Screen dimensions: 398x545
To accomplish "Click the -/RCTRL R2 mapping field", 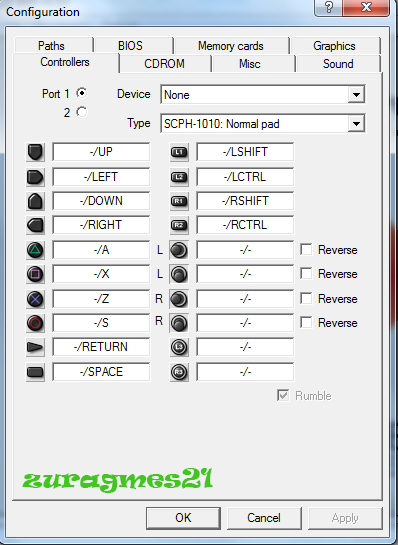I will pos(245,225).
